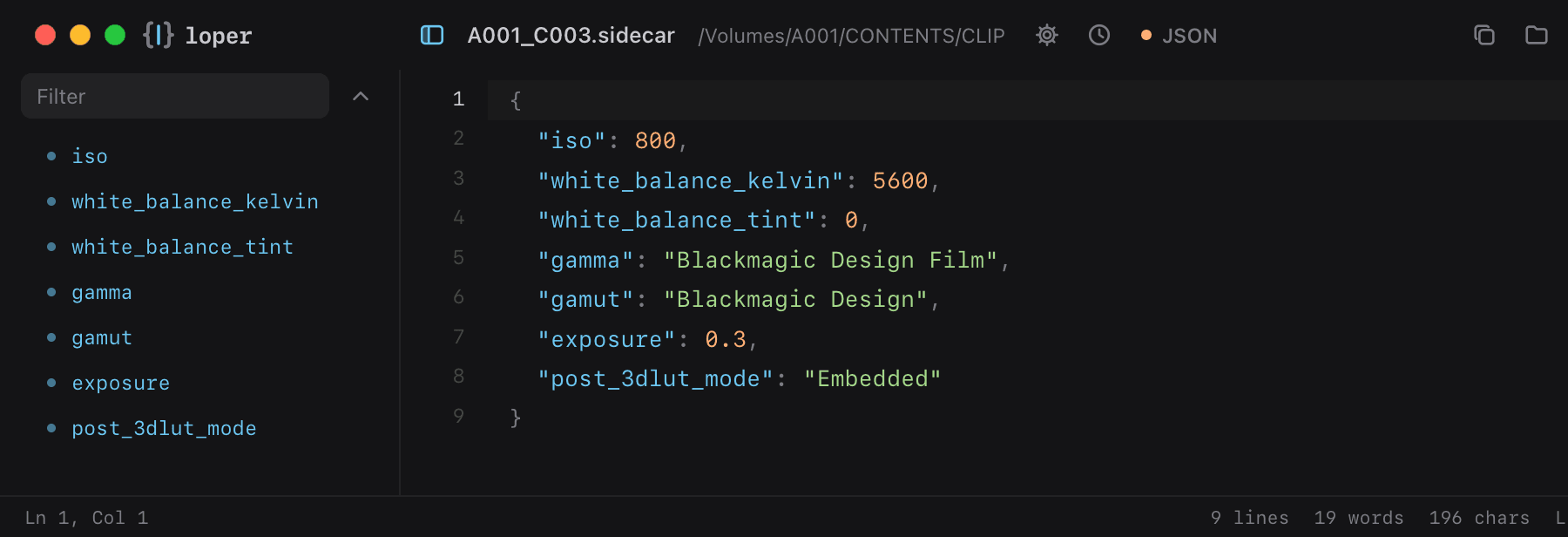This screenshot has height=537, width=1568.
Task: Click the loper app name
Action: tap(219, 36)
